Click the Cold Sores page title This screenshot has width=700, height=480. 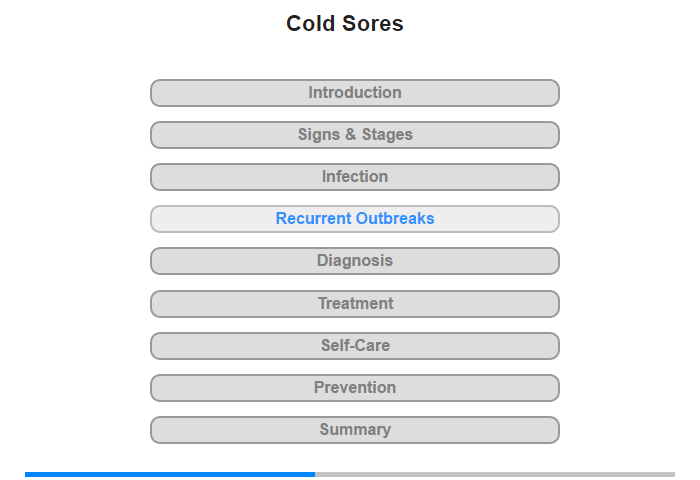pos(345,23)
